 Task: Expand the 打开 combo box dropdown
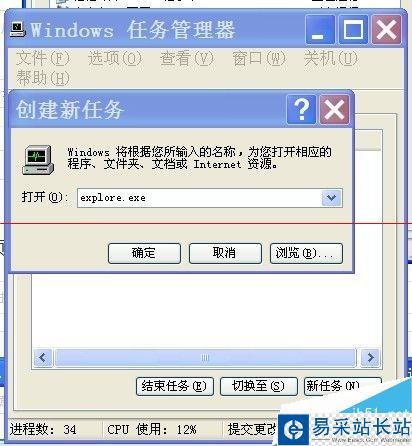click(x=332, y=198)
